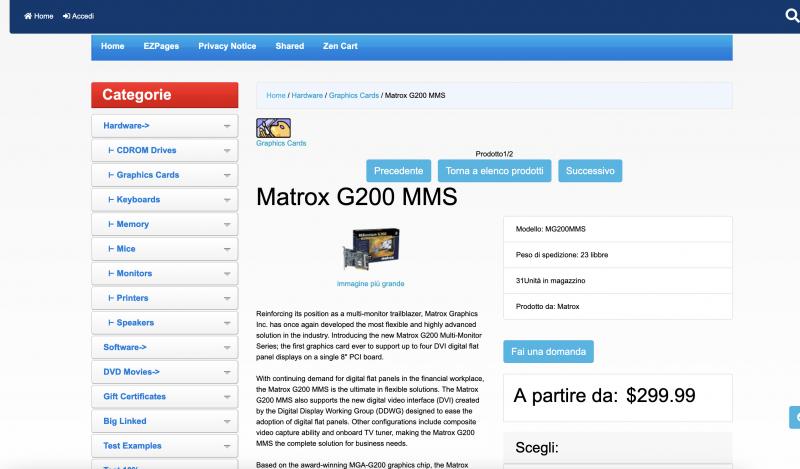Open Shared in the navigation bar
Viewport: 800px width, 469px height.
(290, 46)
